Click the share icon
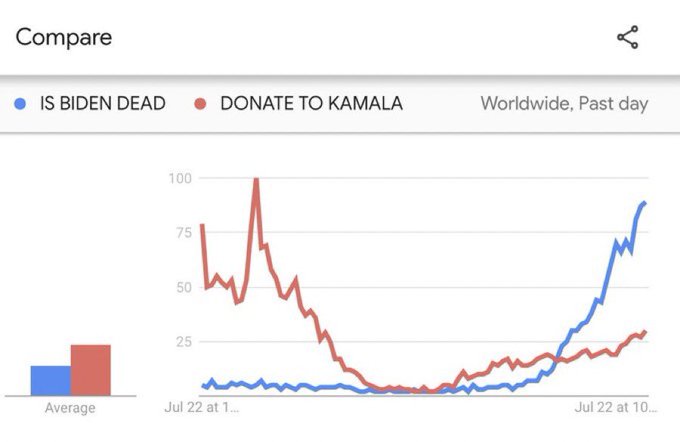The width and height of the screenshot is (680, 442). [628, 38]
